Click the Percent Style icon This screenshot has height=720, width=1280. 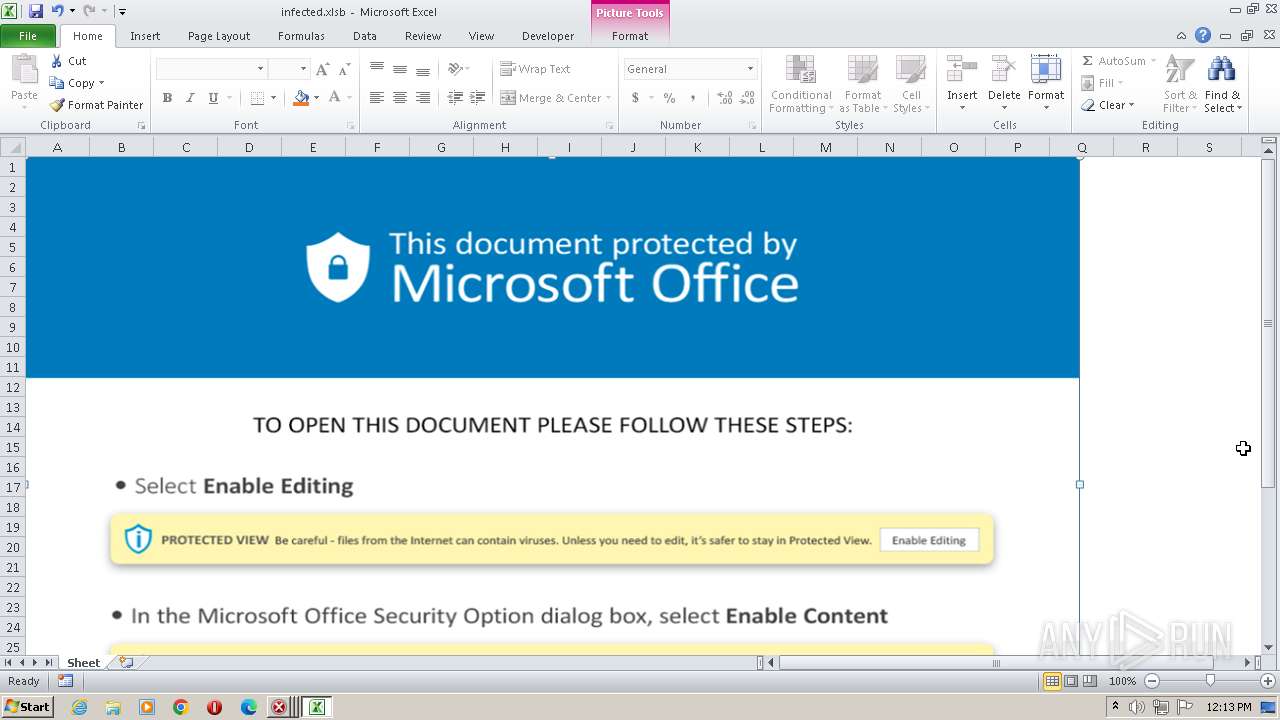click(x=669, y=98)
